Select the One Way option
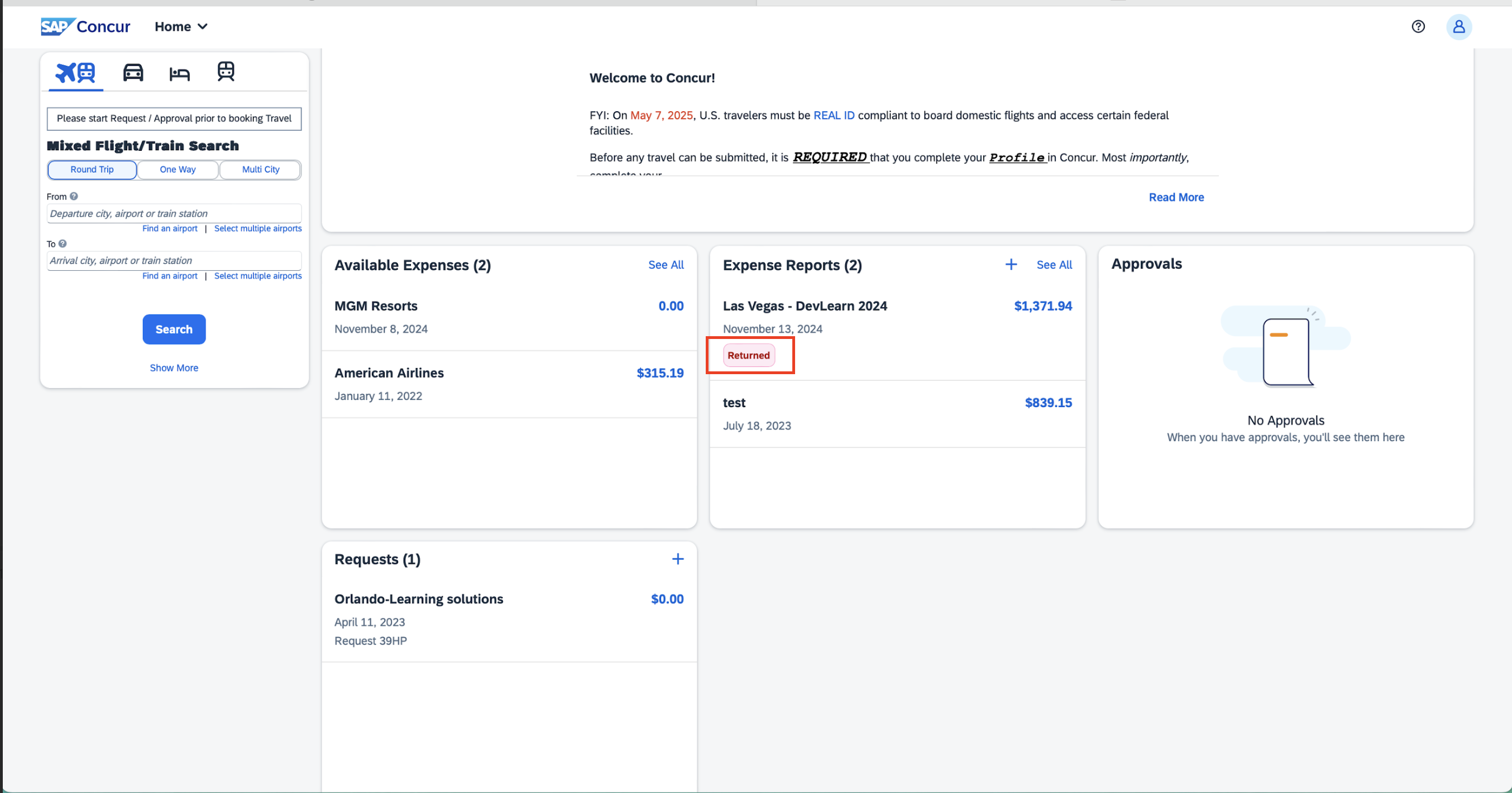 pos(178,170)
